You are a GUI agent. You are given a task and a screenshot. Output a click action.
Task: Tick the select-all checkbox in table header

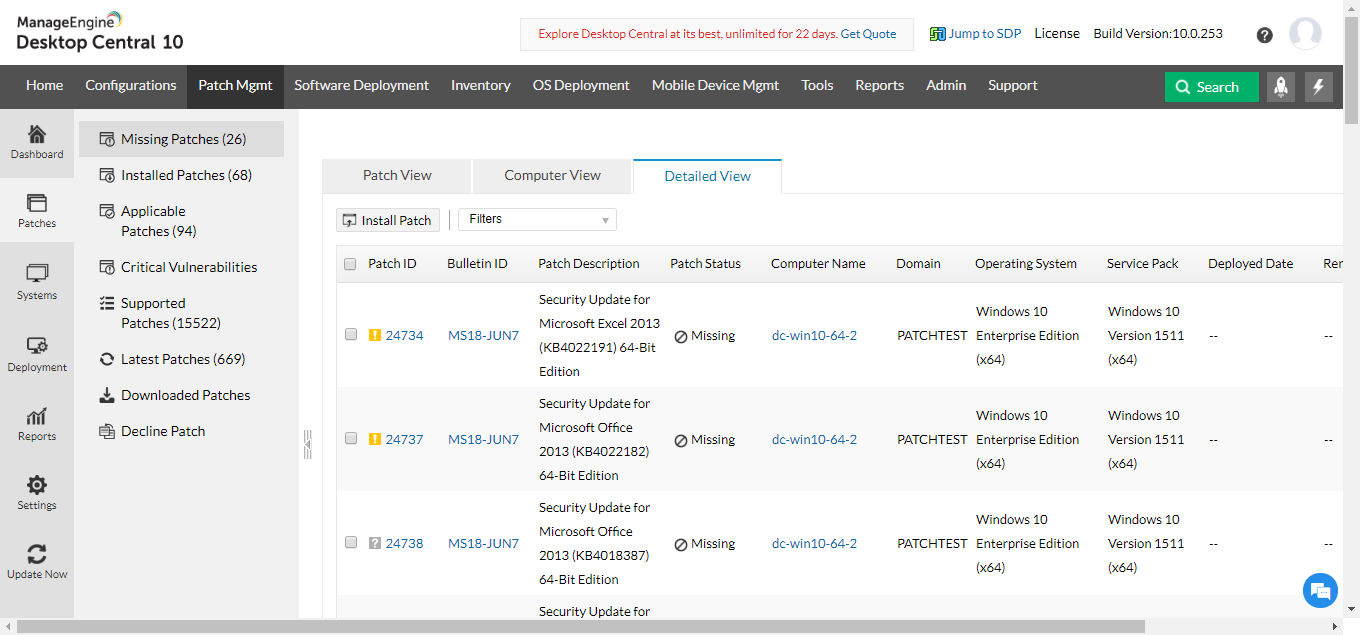pos(350,264)
